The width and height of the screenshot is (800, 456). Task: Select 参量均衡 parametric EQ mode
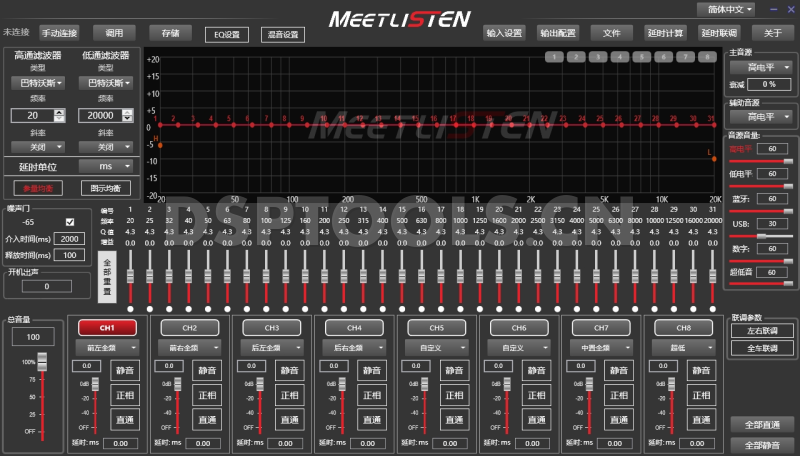(x=38, y=188)
